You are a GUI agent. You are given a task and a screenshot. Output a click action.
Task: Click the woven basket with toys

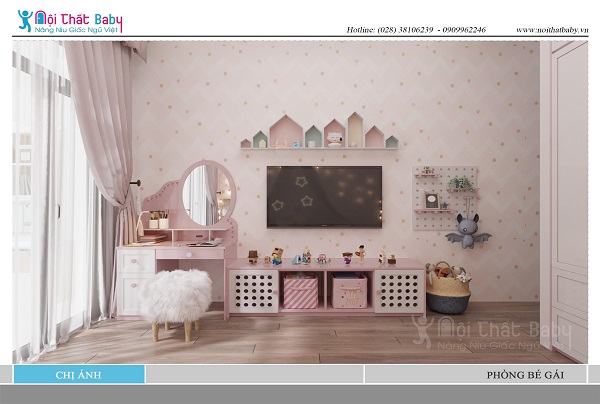coord(449,290)
